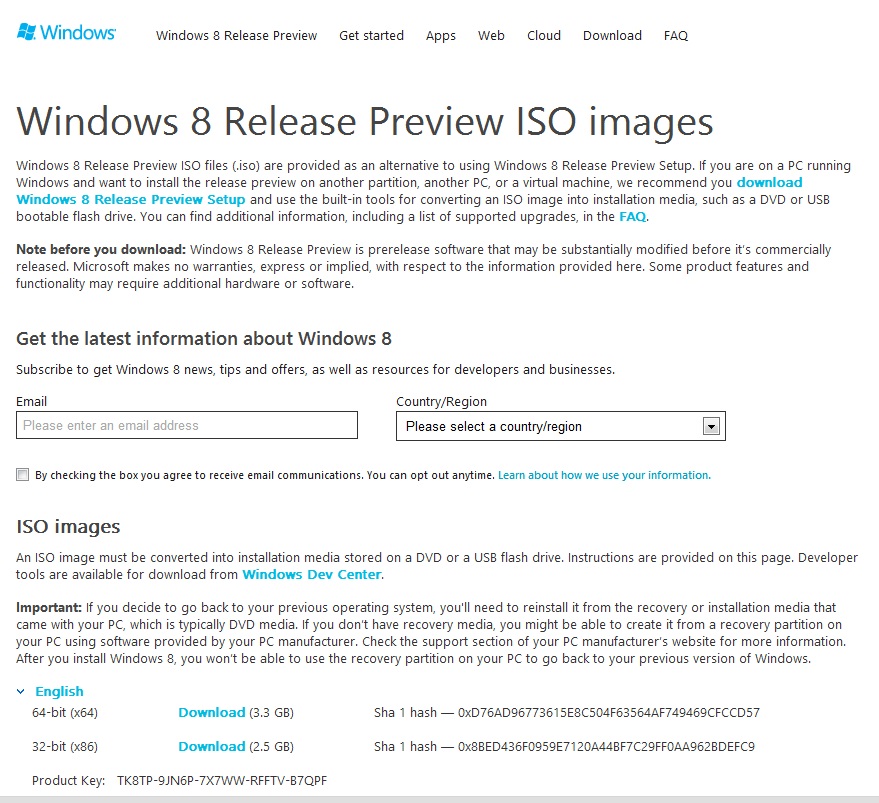The image size is (879, 803).
Task: Click the Email field label
Action: point(31,402)
